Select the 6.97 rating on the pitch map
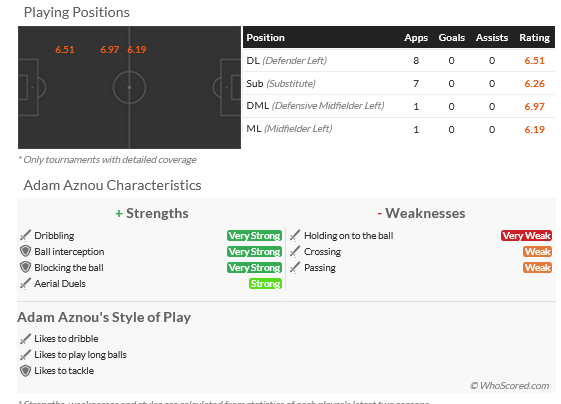 [109, 49]
